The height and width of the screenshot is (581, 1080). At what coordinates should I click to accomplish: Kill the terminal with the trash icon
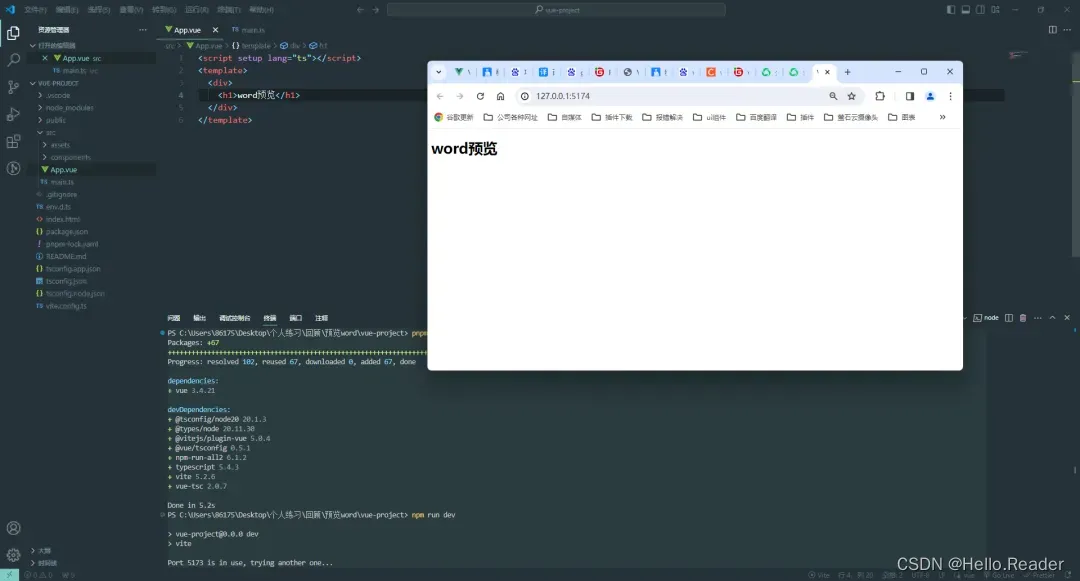1023,318
